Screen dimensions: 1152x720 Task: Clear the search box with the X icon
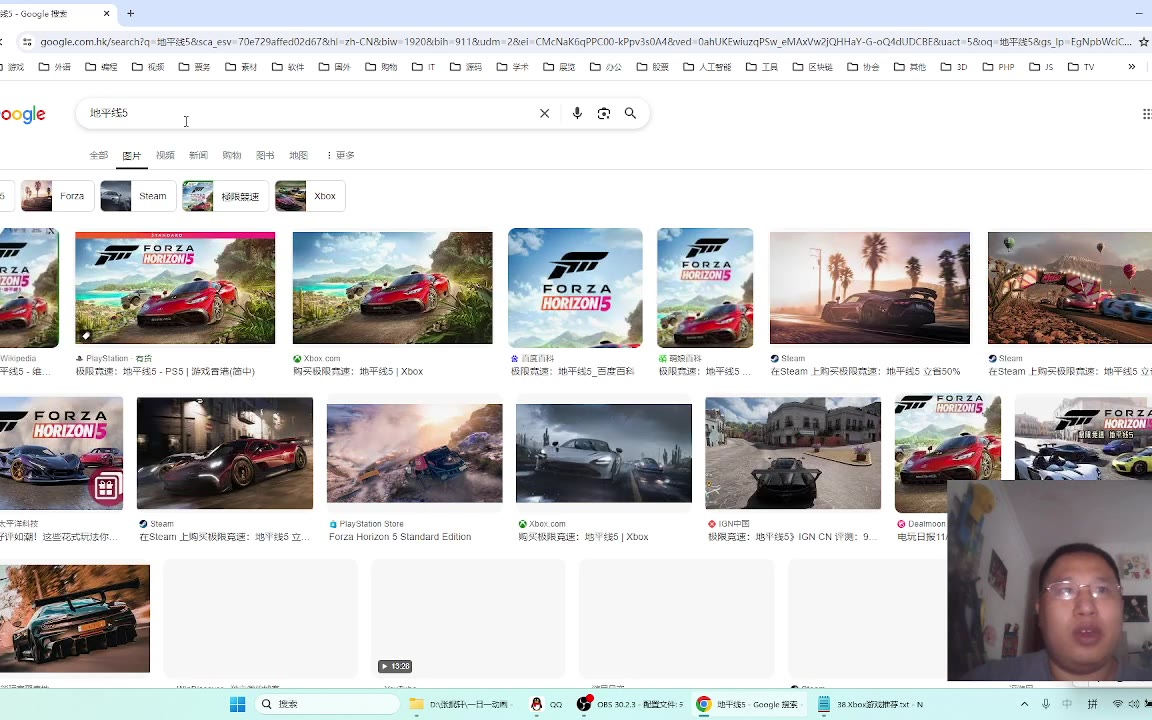[x=544, y=113]
